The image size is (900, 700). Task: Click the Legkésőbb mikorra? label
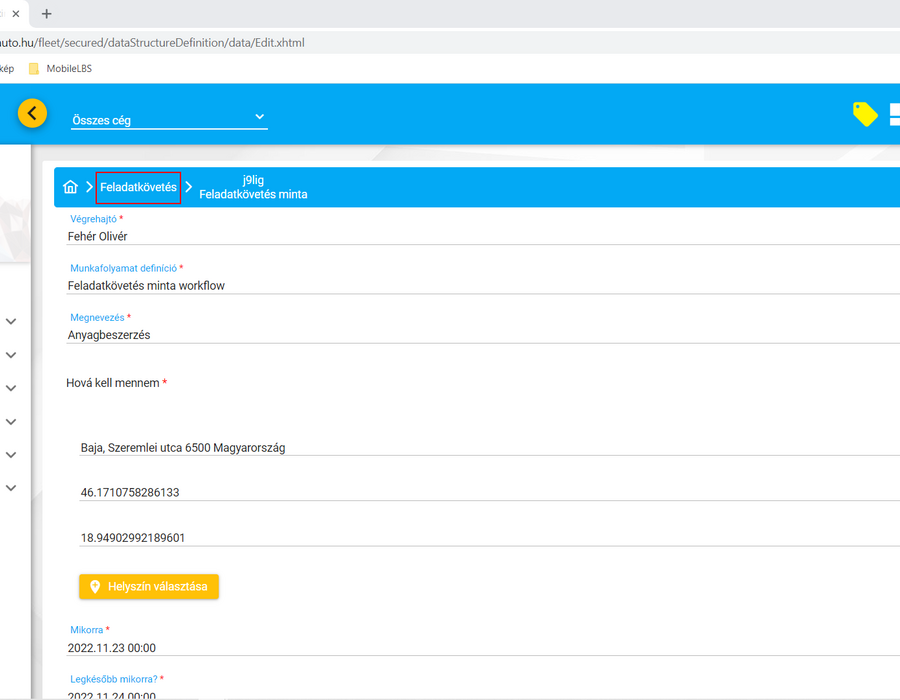click(114, 679)
